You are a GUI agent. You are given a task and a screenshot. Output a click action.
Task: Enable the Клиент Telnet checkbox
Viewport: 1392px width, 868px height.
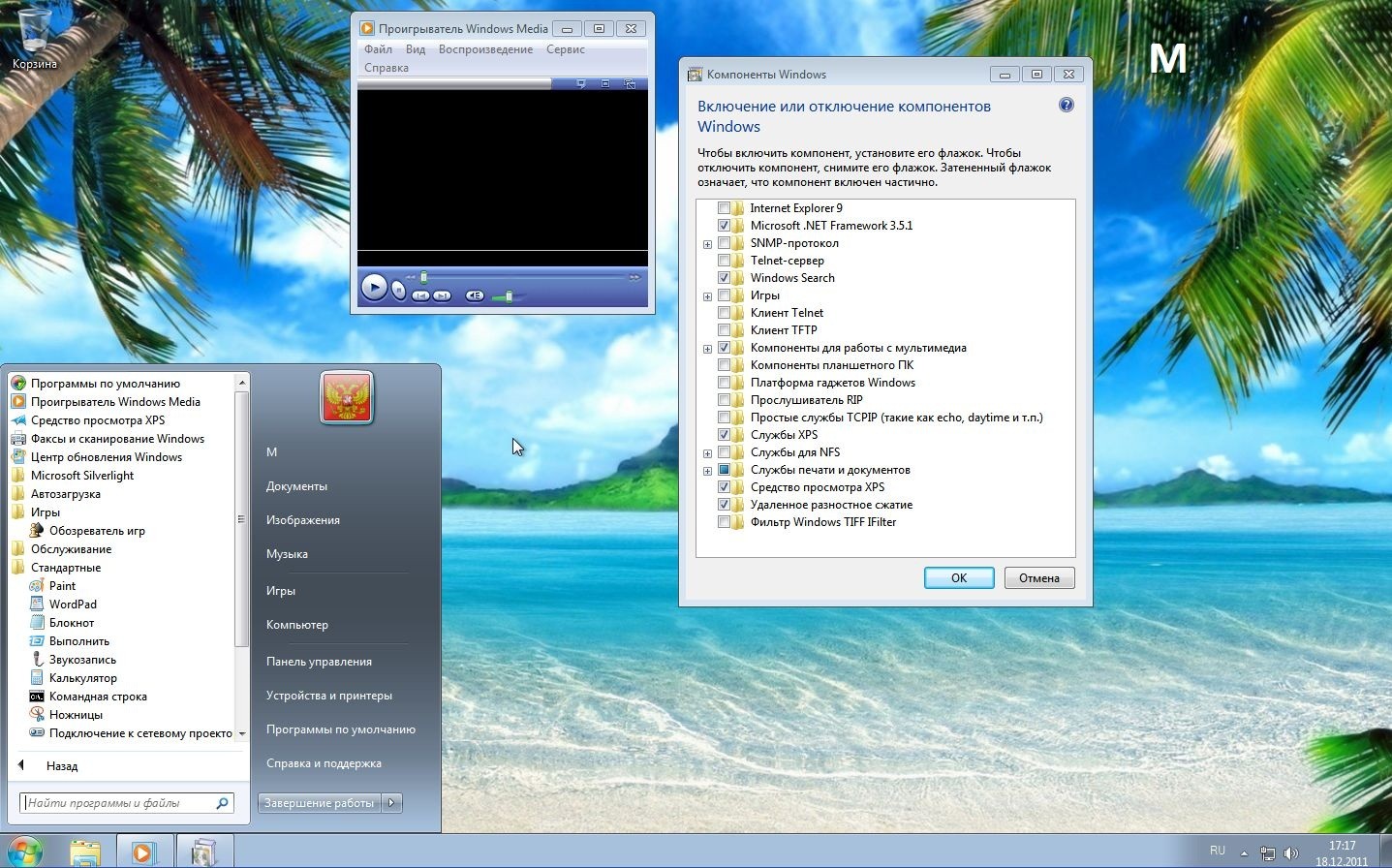(724, 313)
